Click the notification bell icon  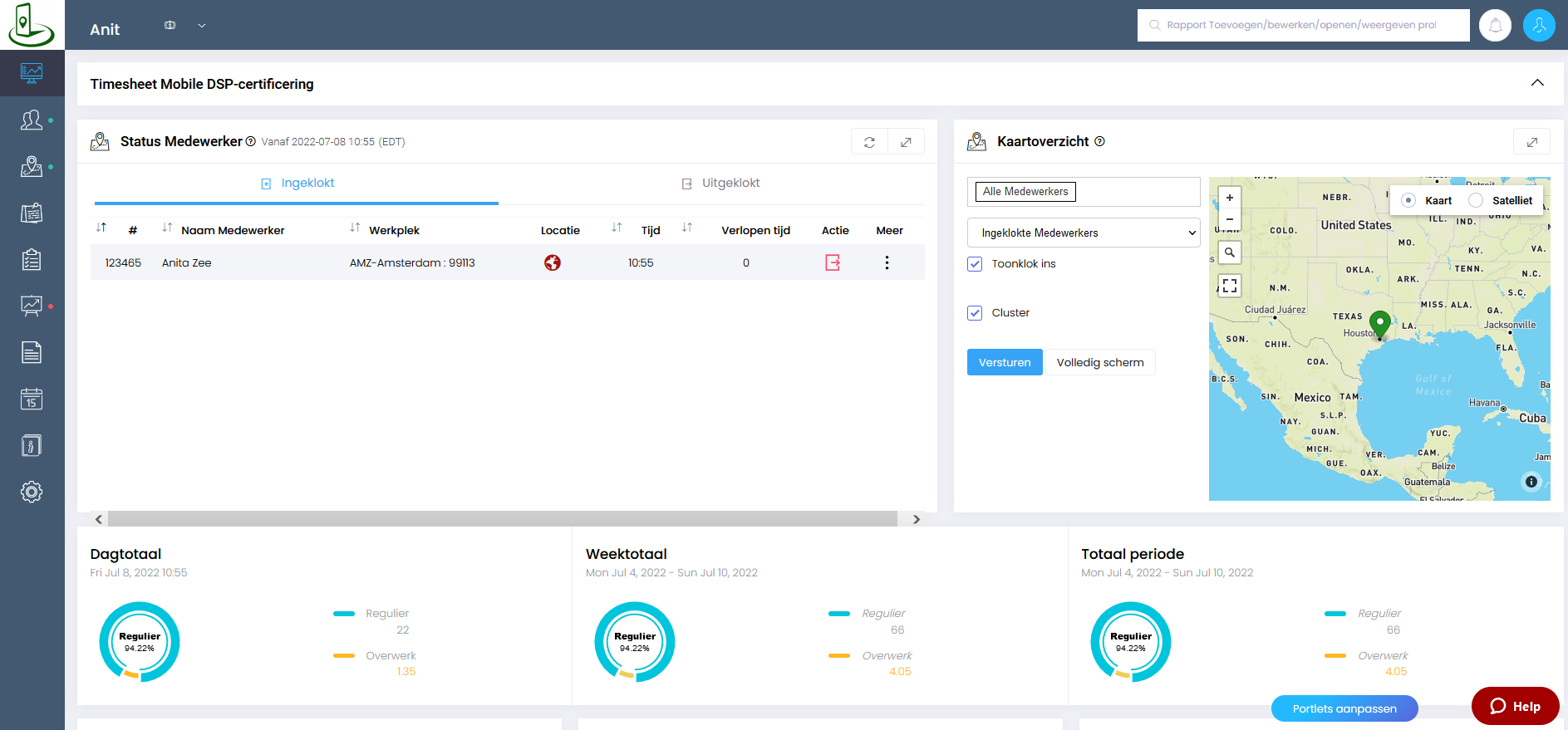(1495, 25)
